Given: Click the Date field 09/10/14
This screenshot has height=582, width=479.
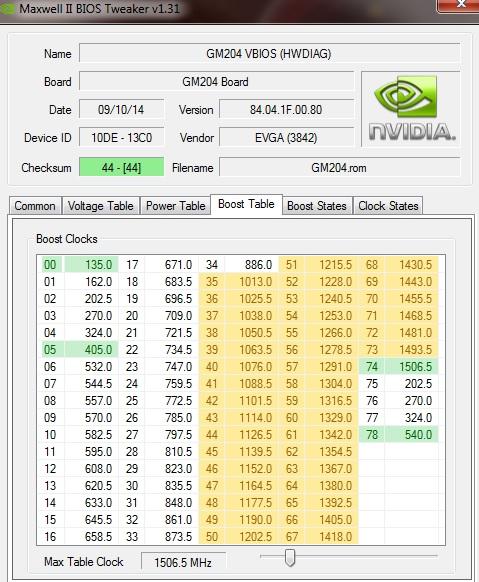Looking at the screenshot, I should tap(121, 109).
